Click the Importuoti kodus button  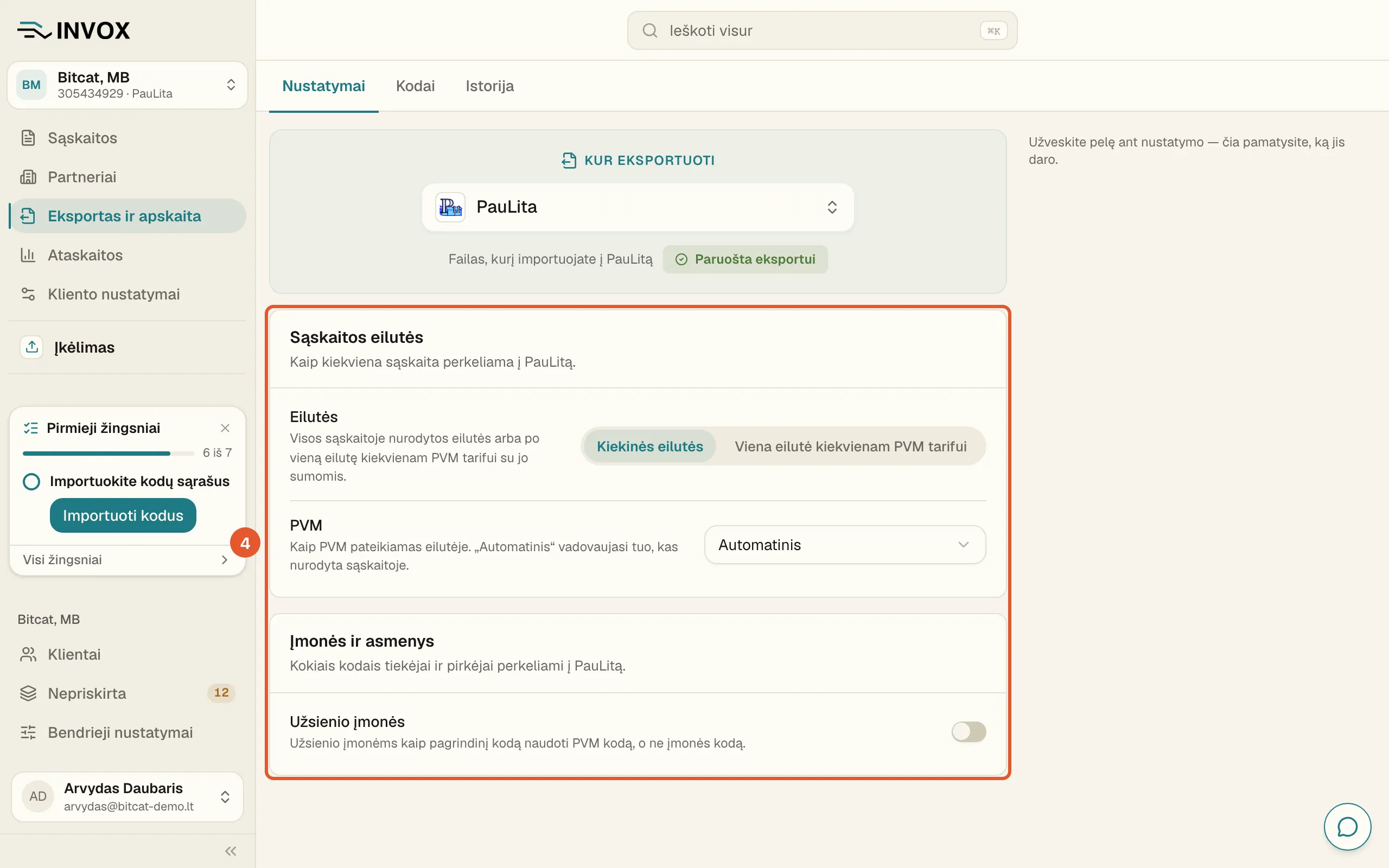coord(123,515)
